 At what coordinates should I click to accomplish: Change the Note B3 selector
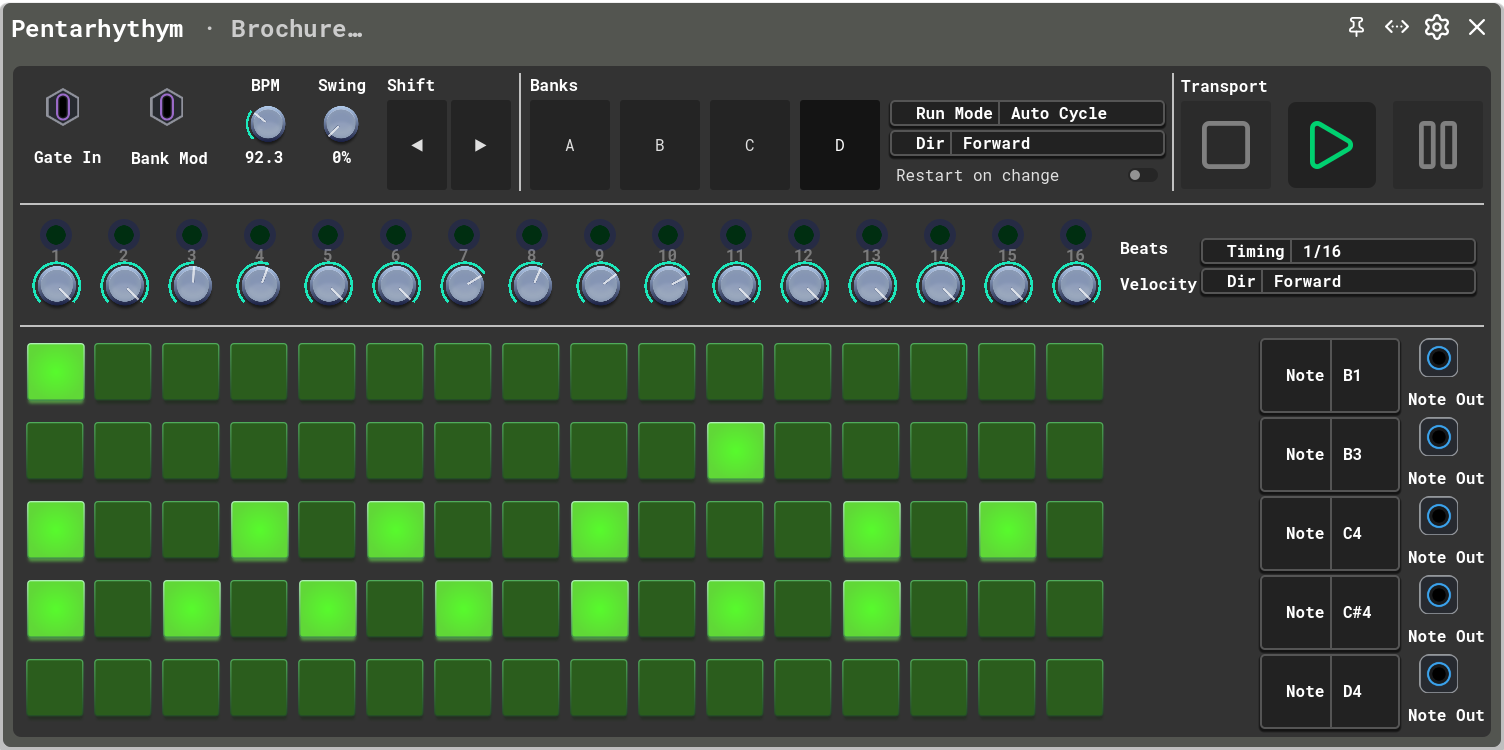click(x=1330, y=455)
